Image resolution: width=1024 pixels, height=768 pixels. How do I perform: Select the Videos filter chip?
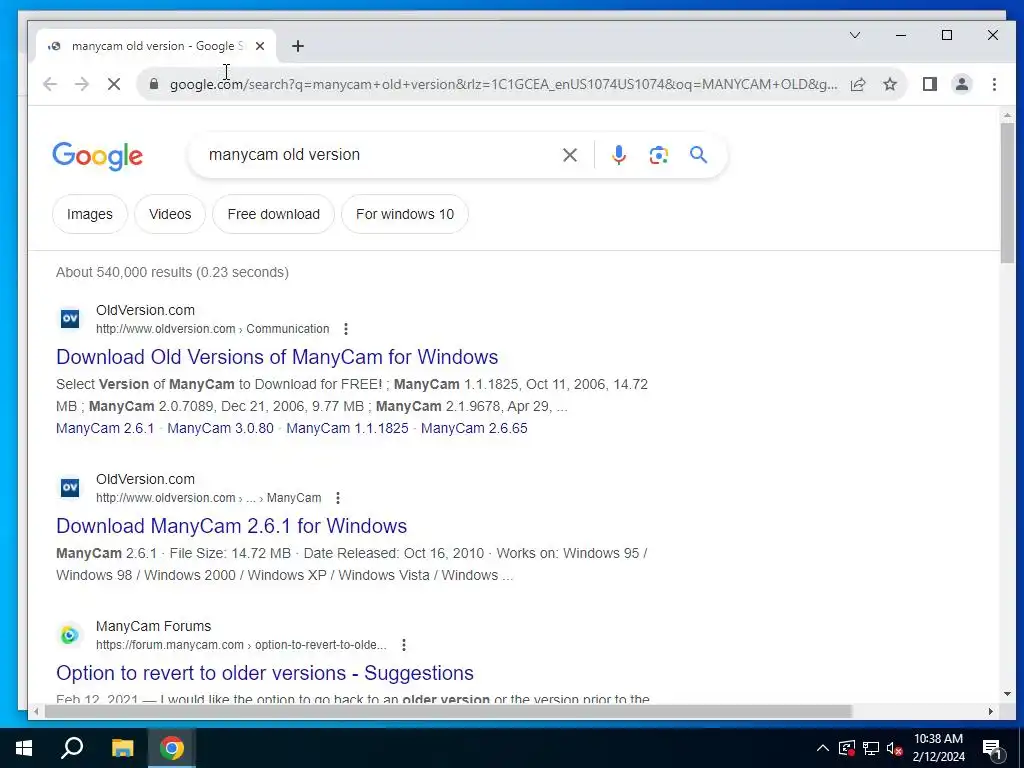point(170,214)
